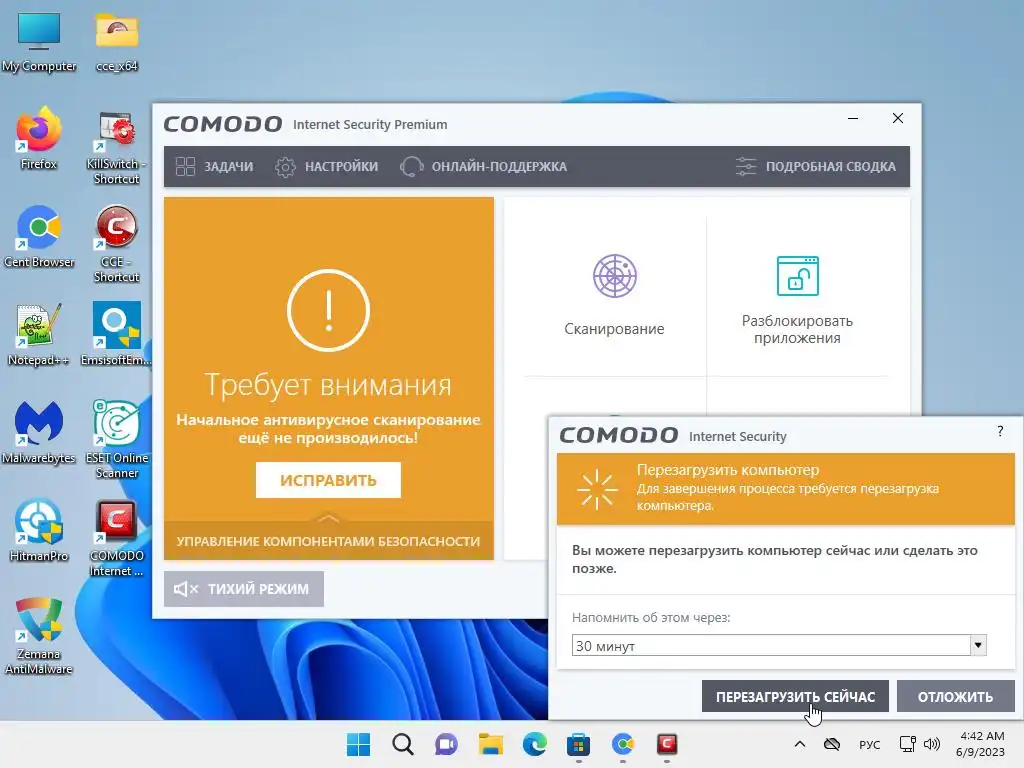Open the Chat app in taskbar
Viewport: 1024px width, 768px height.
(447, 744)
